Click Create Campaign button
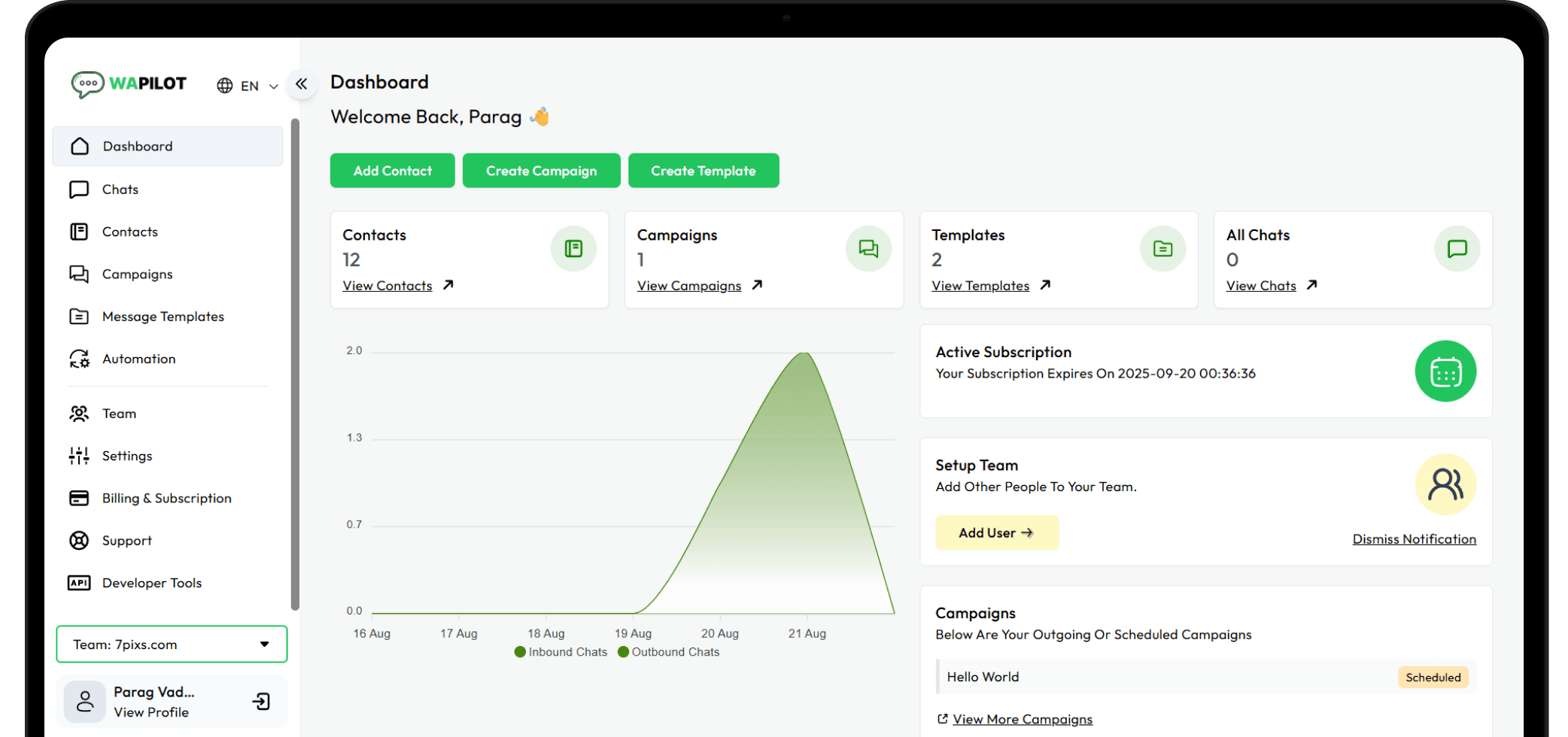 (542, 171)
